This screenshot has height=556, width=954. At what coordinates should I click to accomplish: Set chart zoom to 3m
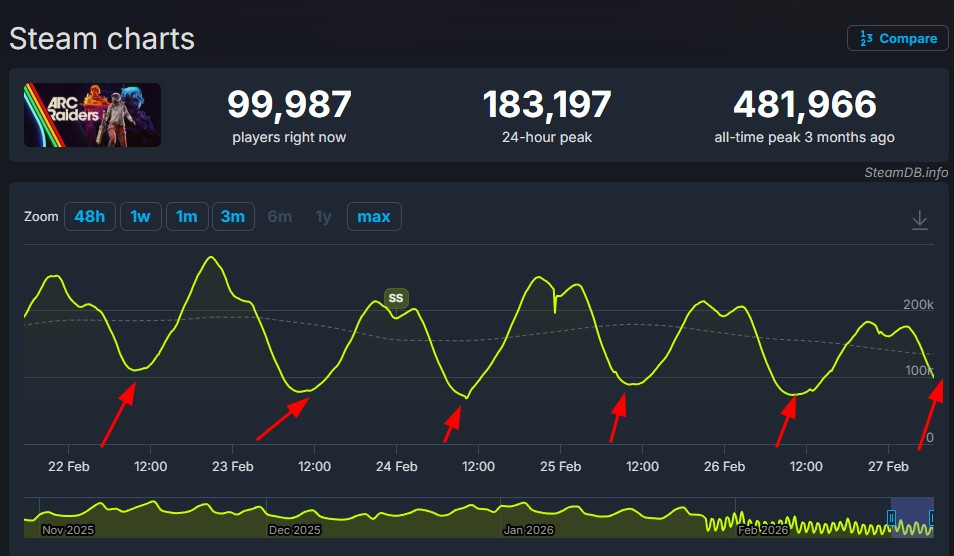[232, 217]
